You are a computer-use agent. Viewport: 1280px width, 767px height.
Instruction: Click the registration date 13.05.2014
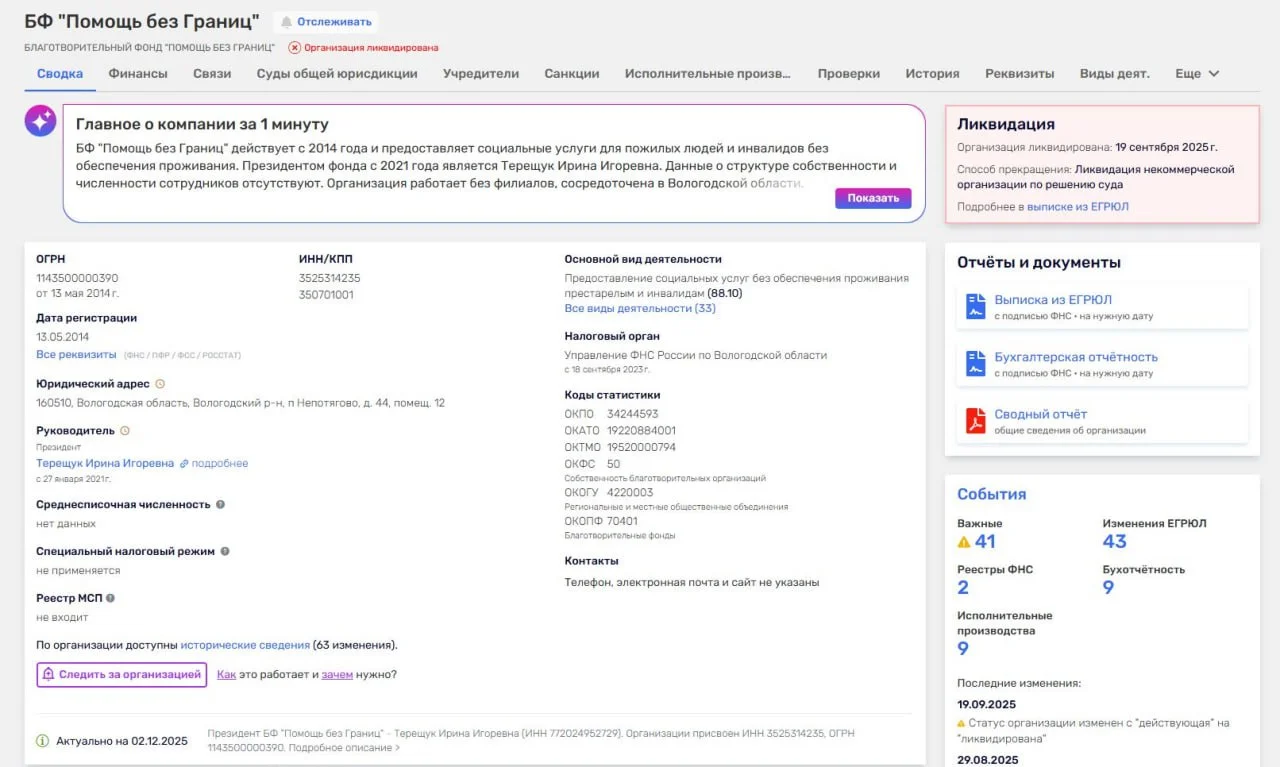click(63, 337)
